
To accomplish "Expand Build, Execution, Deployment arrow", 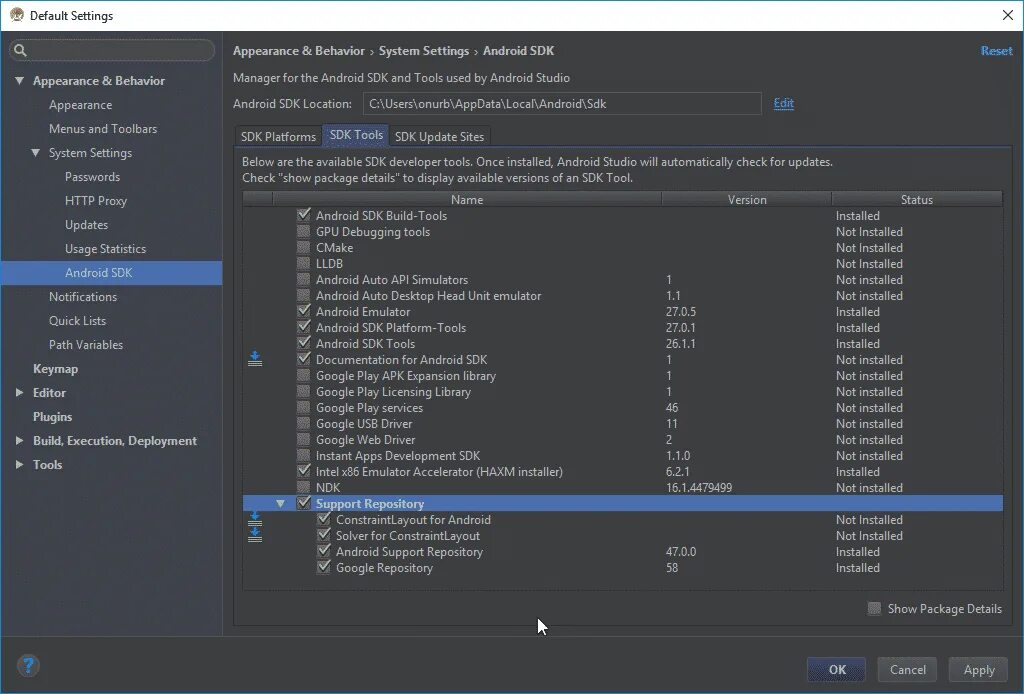I will 20,441.
